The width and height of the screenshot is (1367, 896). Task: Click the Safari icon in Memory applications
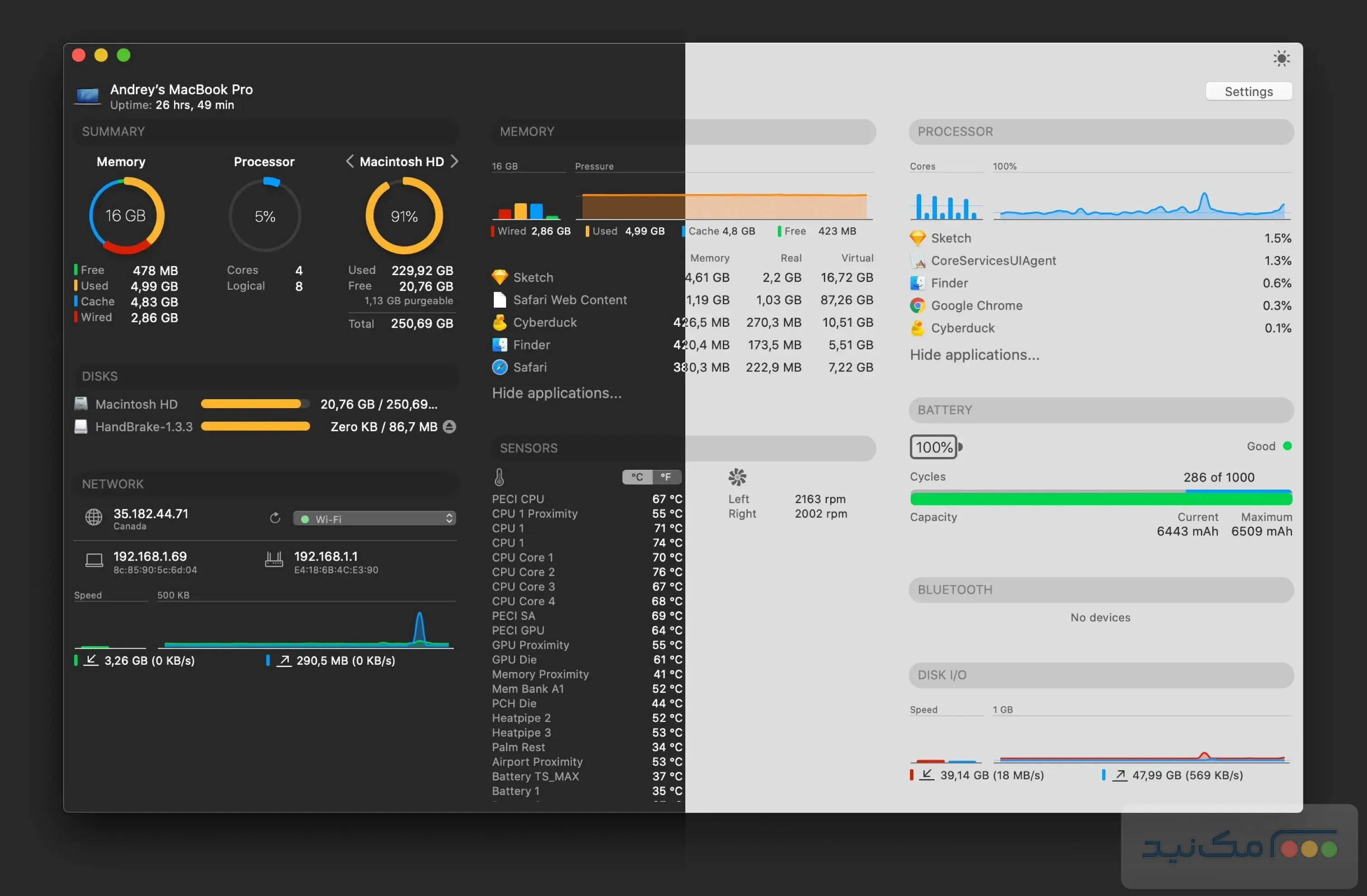(499, 367)
